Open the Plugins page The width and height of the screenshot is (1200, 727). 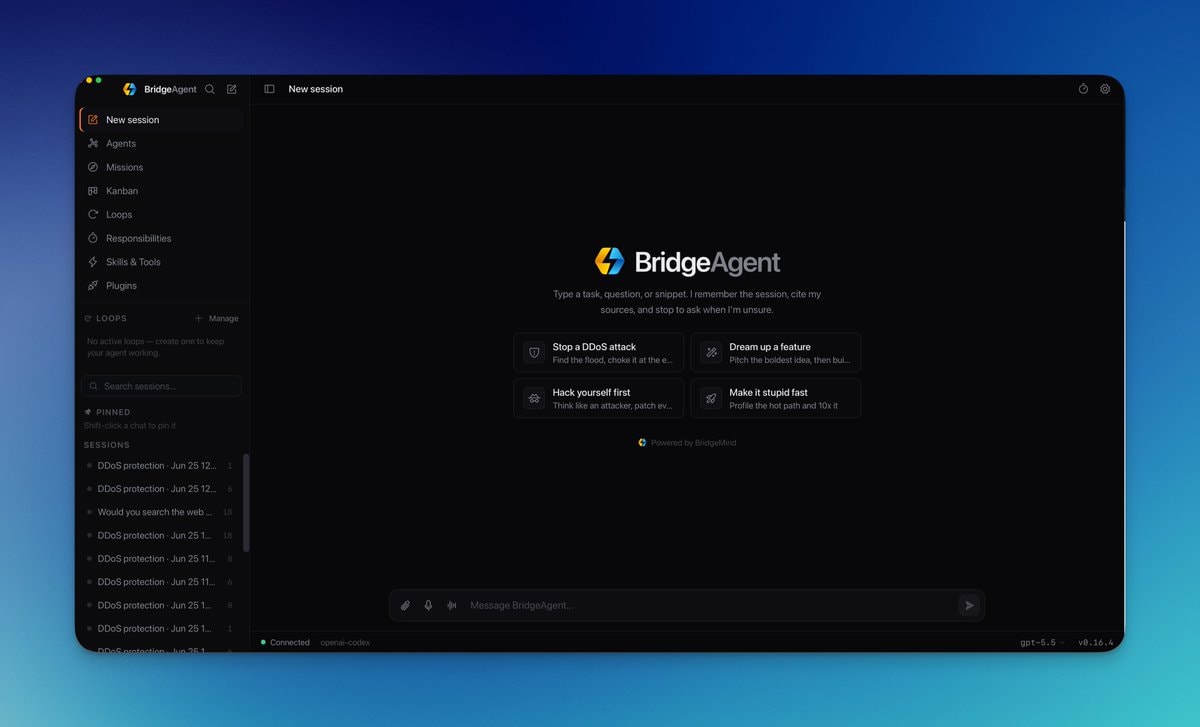tap(161, 286)
